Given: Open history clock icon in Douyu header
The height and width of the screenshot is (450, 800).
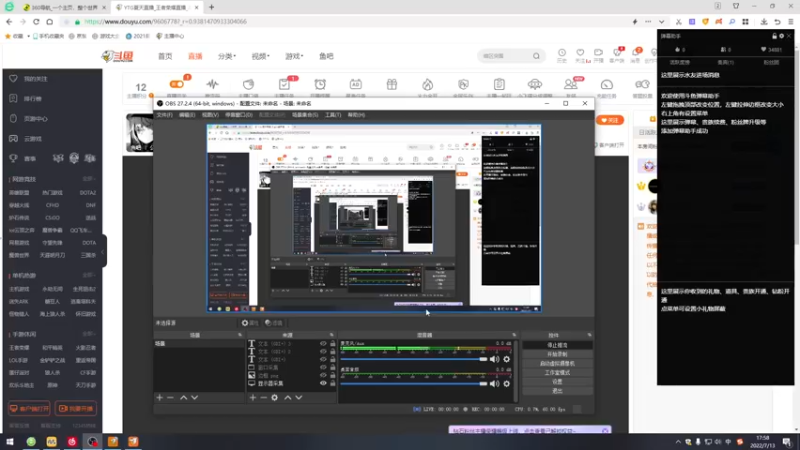Looking at the screenshot, I should tap(562, 53).
